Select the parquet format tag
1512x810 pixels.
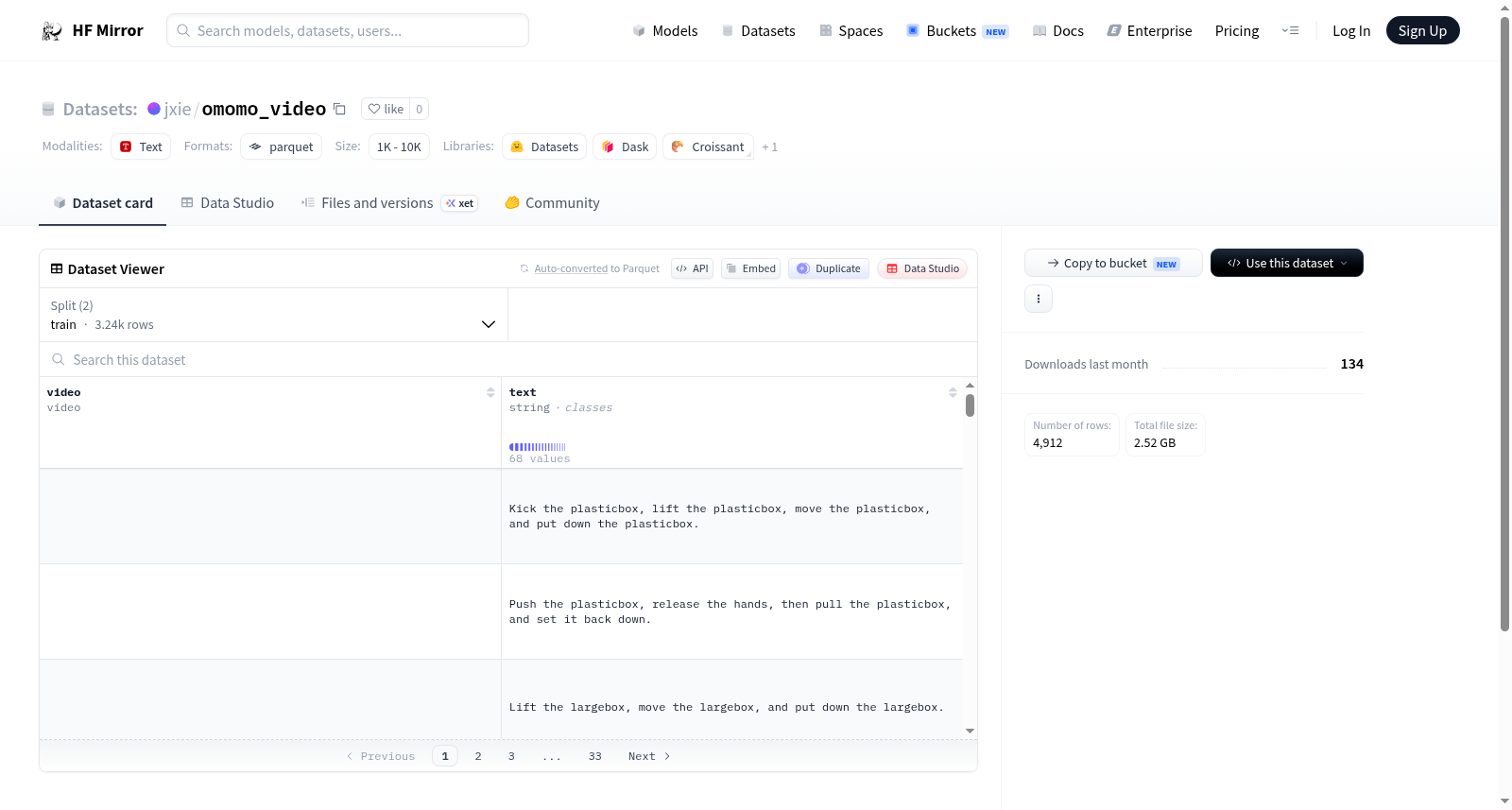282,146
